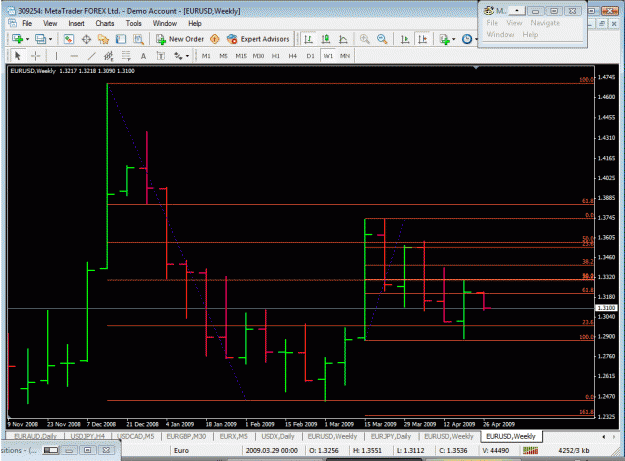Select the arrow Cursor tool

tap(18, 56)
